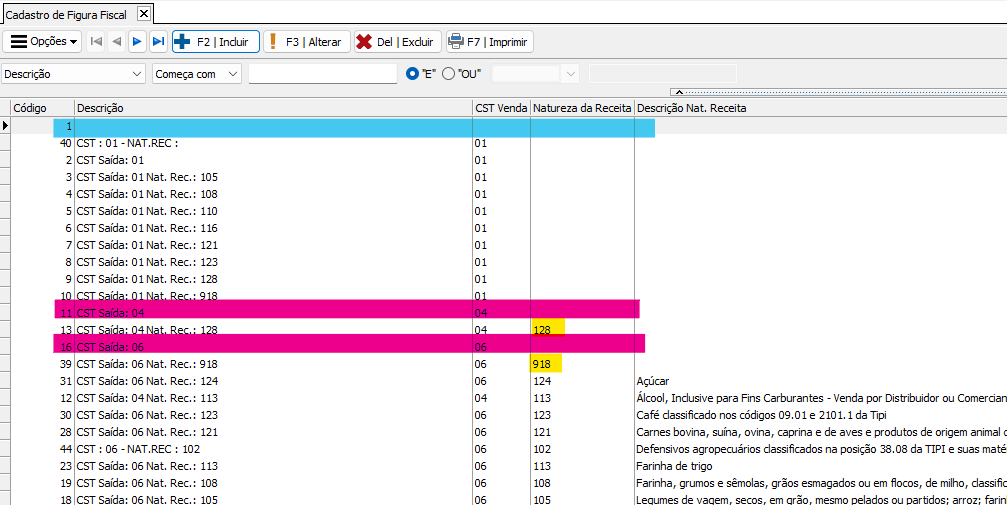The image size is (1007, 505).
Task: Select the Cadastro de Figura Fiscal tab
Action: pos(65,13)
